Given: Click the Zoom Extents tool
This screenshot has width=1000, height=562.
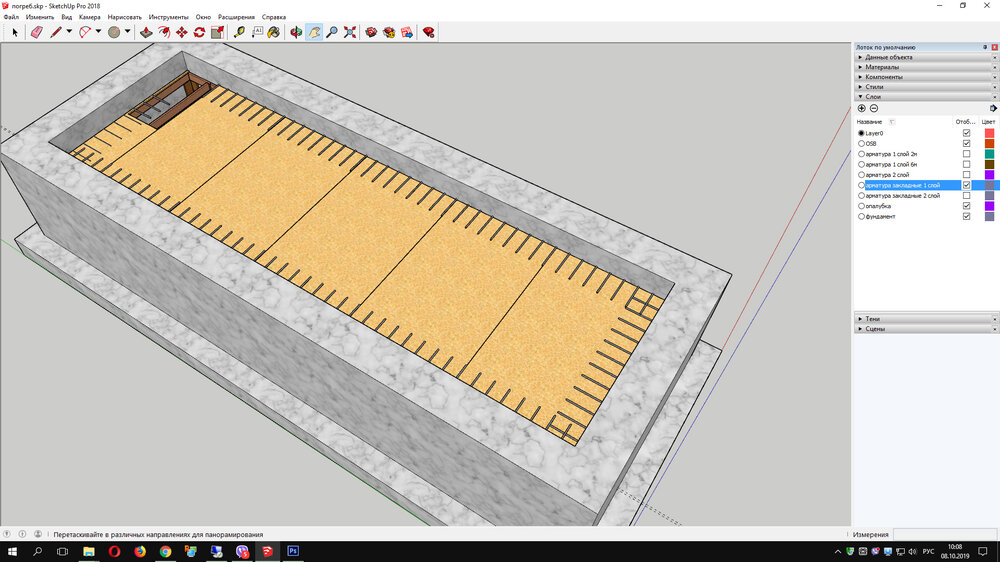Looking at the screenshot, I should pos(349,32).
